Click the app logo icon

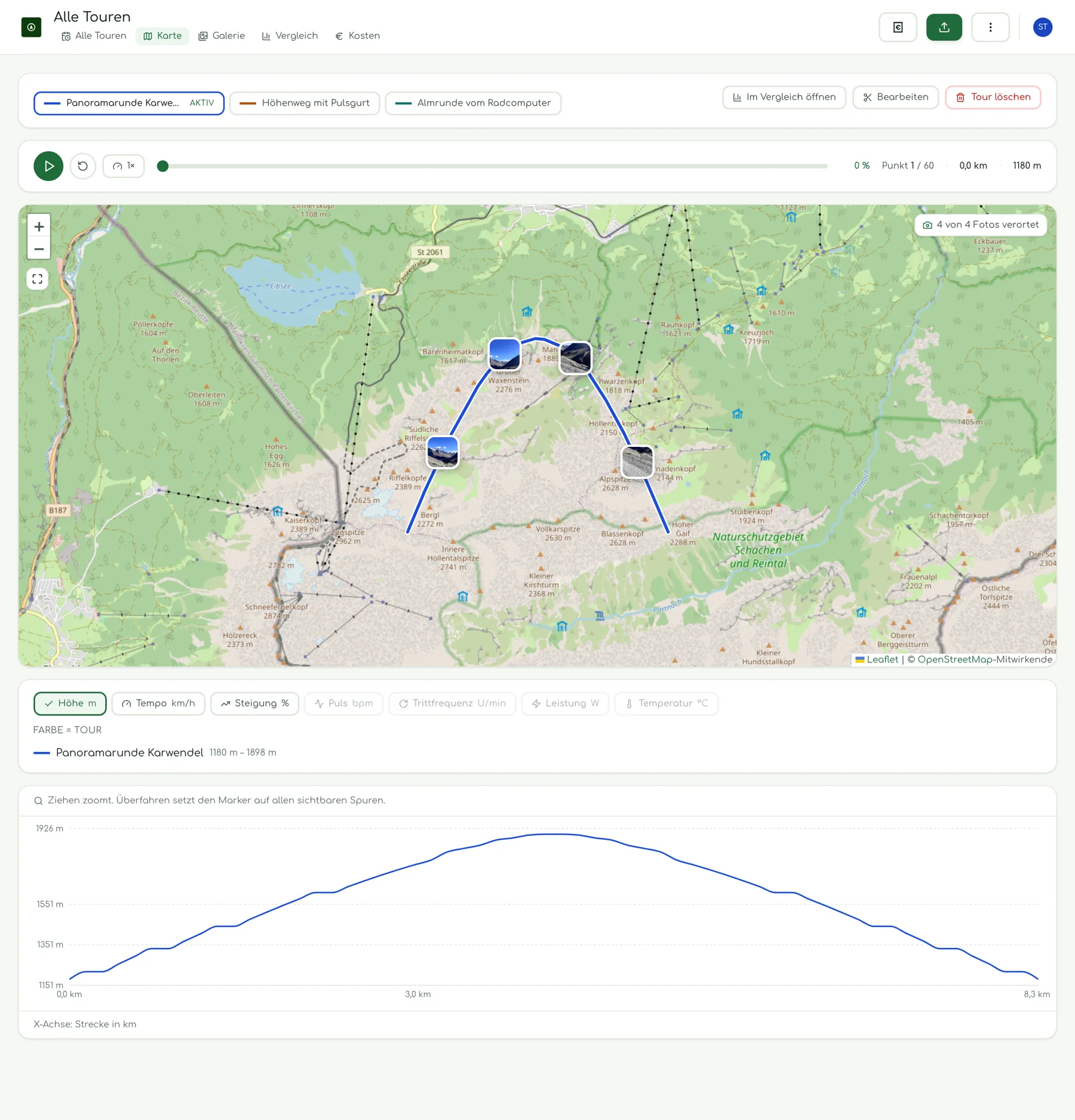pos(31,27)
